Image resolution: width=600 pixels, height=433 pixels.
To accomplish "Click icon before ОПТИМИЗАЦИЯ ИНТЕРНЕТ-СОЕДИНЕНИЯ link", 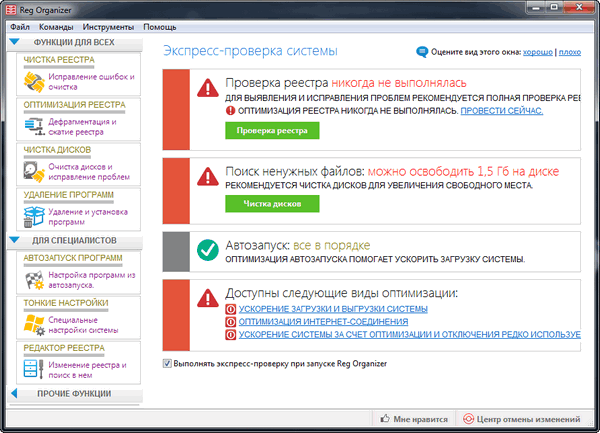I will coord(230,322).
